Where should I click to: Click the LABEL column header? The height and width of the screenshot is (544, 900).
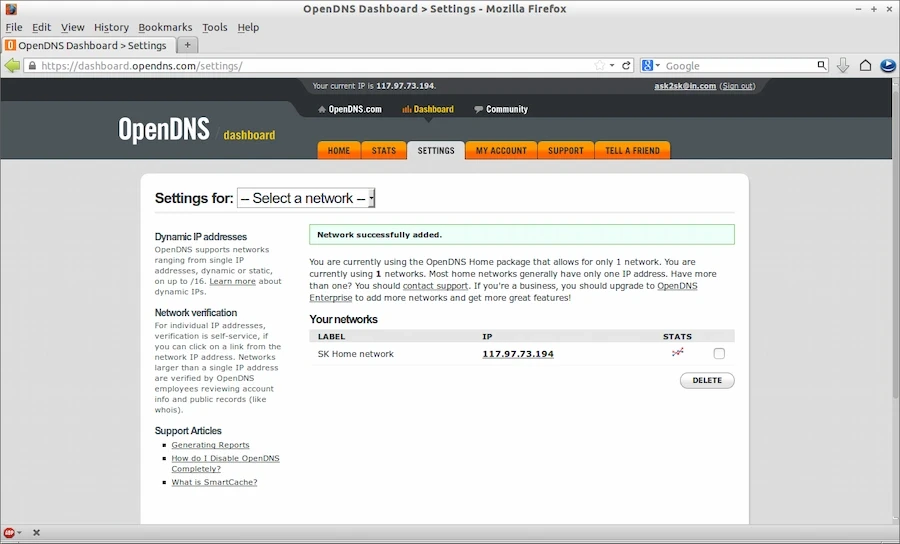point(332,337)
